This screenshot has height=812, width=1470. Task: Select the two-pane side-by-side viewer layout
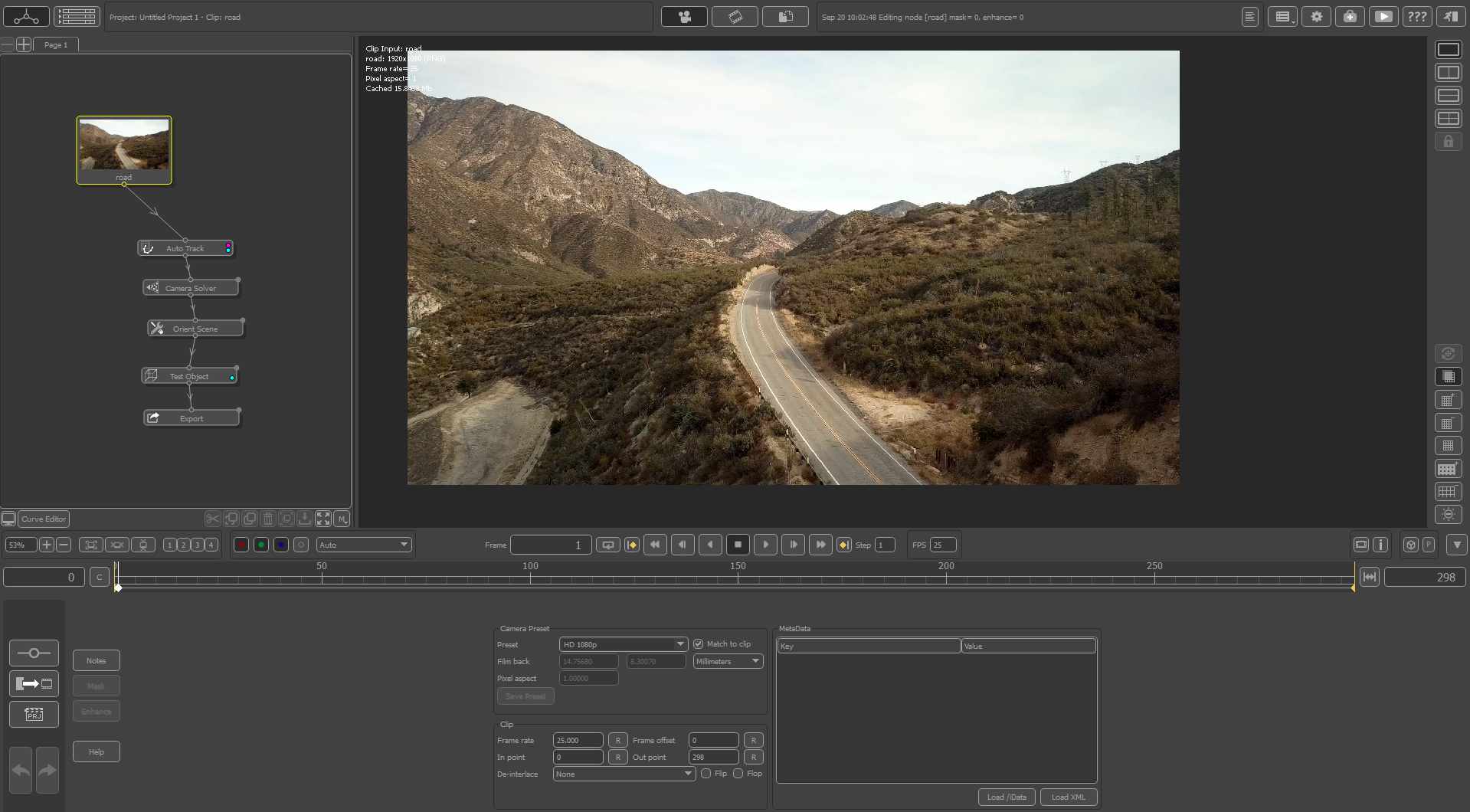click(1448, 72)
